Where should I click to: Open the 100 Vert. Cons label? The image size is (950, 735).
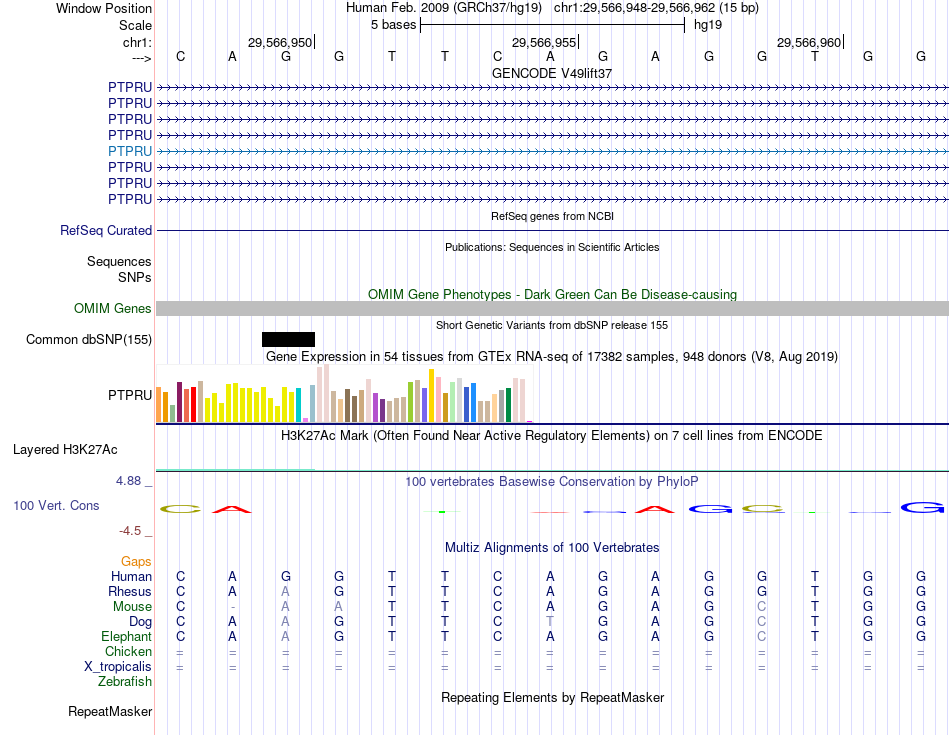[56, 505]
